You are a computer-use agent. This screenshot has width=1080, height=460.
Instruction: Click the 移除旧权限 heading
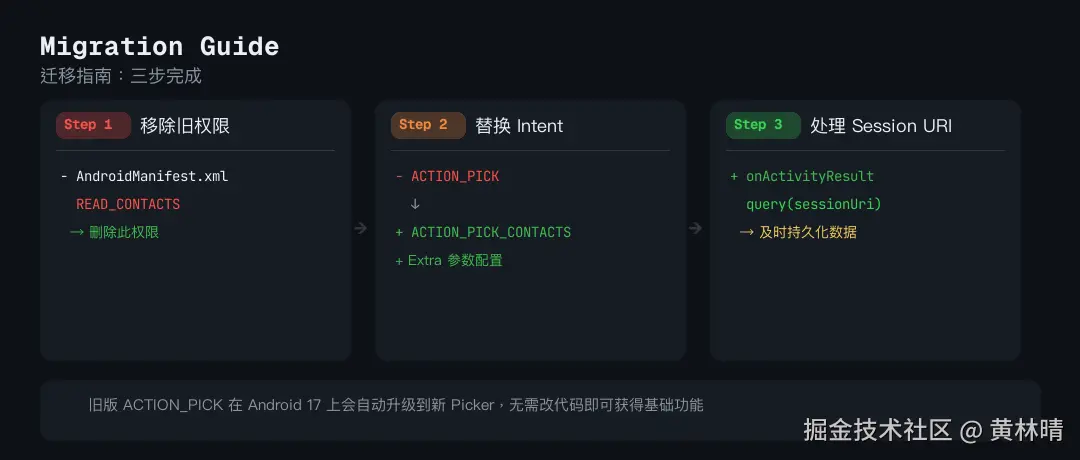pos(185,126)
